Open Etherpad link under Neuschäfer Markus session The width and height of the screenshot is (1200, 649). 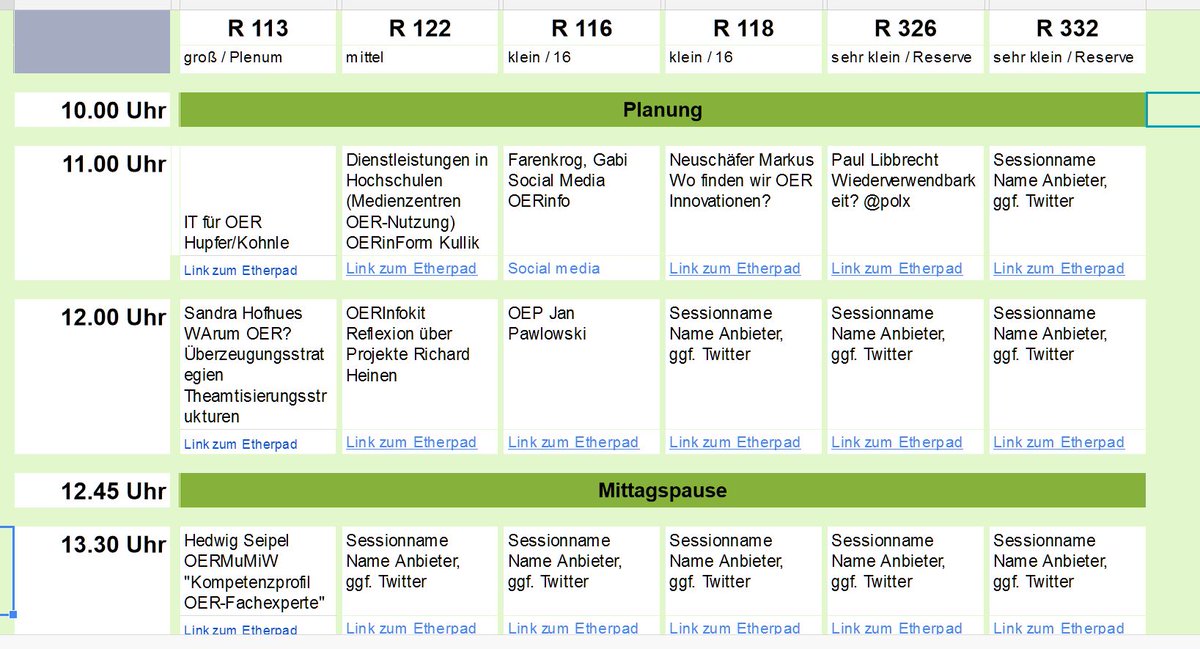pyautogui.click(x=735, y=268)
